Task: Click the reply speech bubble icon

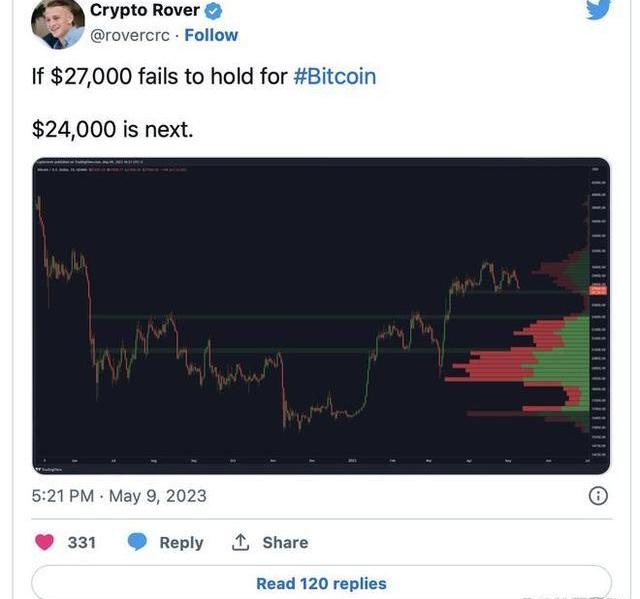Action: pyautogui.click(x=137, y=542)
